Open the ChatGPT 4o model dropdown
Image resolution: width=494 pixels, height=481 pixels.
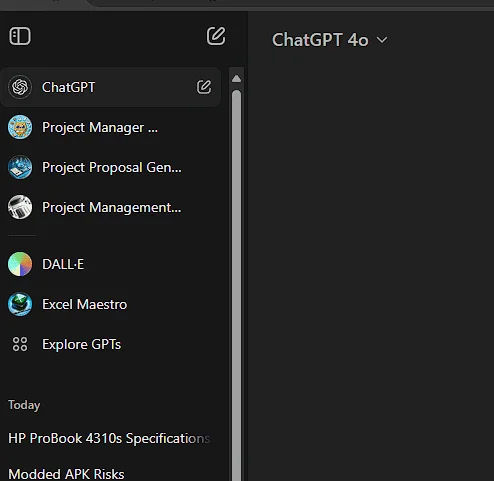pyautogui.click(x=330, y=40)
